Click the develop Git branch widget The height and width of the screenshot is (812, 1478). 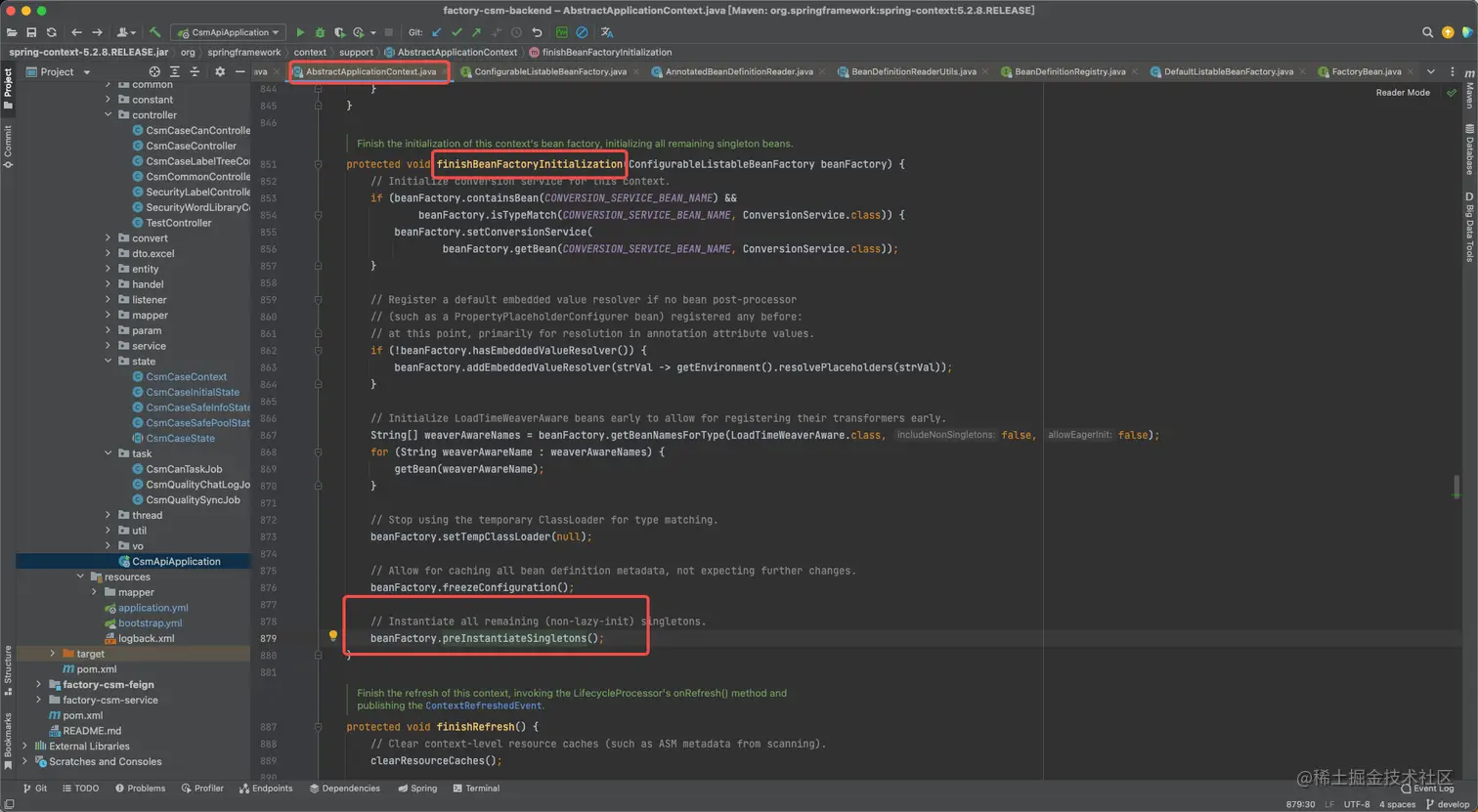pyautogui.click(x=1448, y=804)
